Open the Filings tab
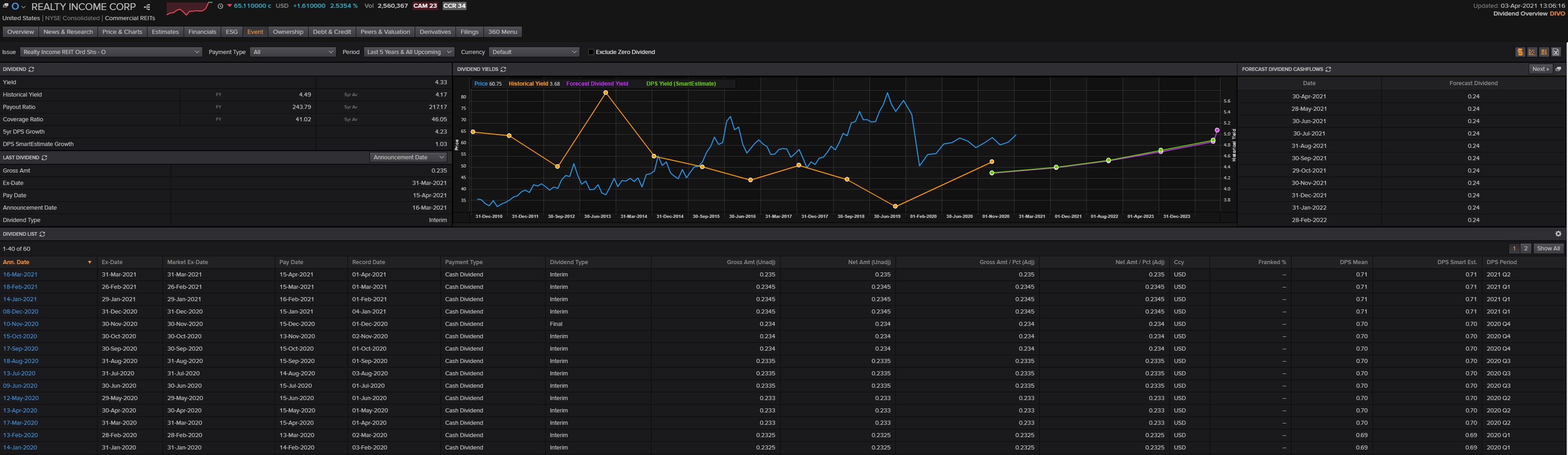 [x=469, y=32]
